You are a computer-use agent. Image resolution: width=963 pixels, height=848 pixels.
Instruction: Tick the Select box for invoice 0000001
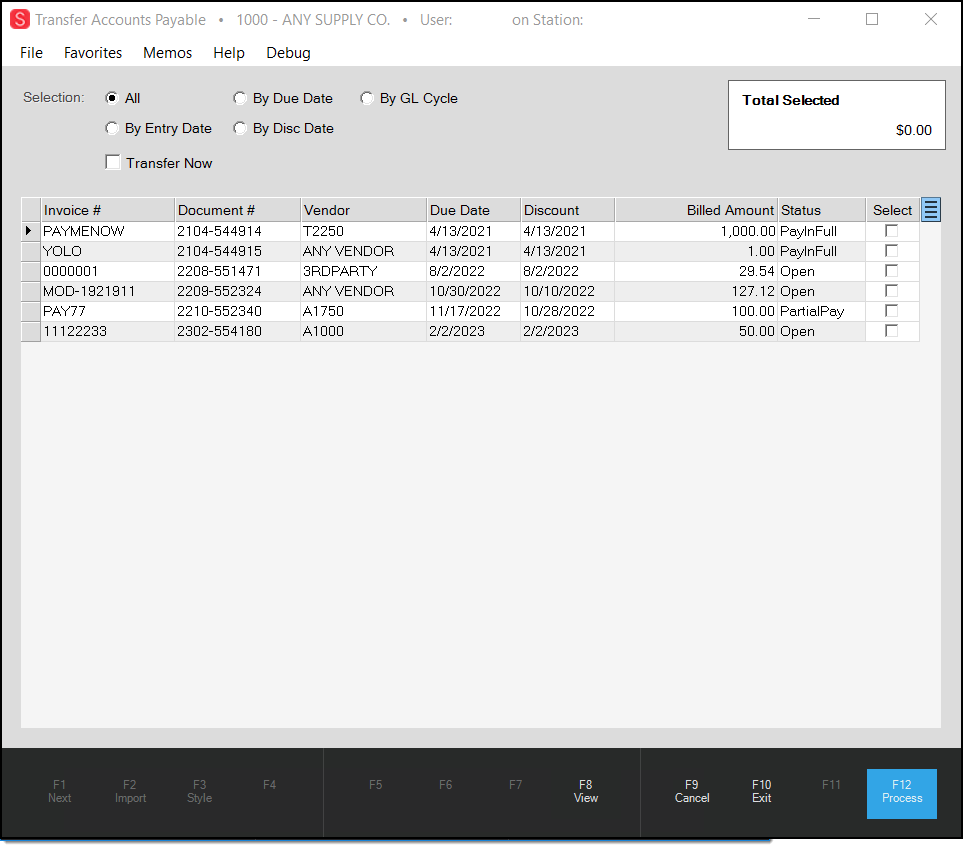click(x=891, y=271)
